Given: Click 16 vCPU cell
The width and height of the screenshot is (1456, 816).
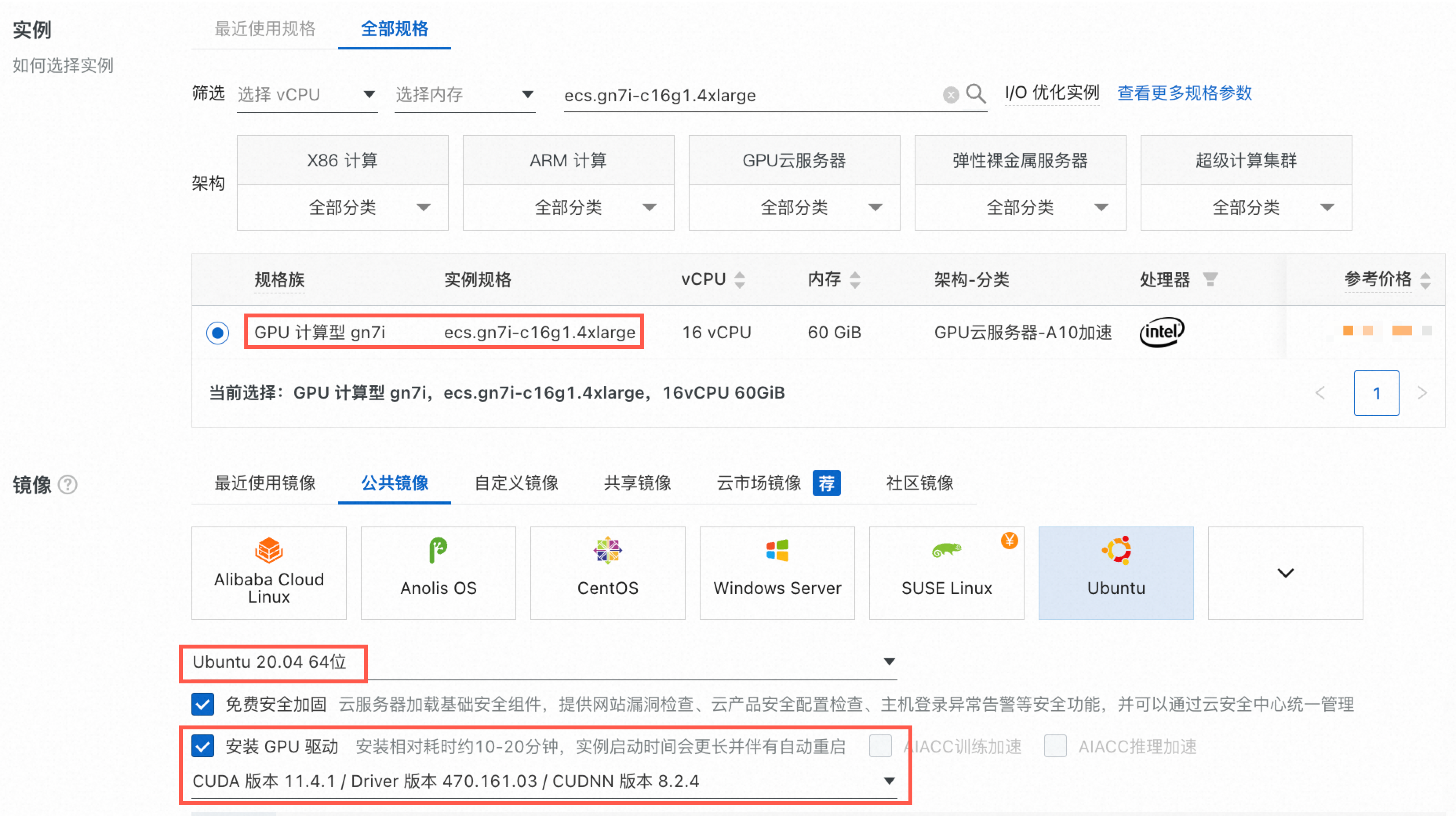Looking at the screenshot, I should click(x=717, y=333).
